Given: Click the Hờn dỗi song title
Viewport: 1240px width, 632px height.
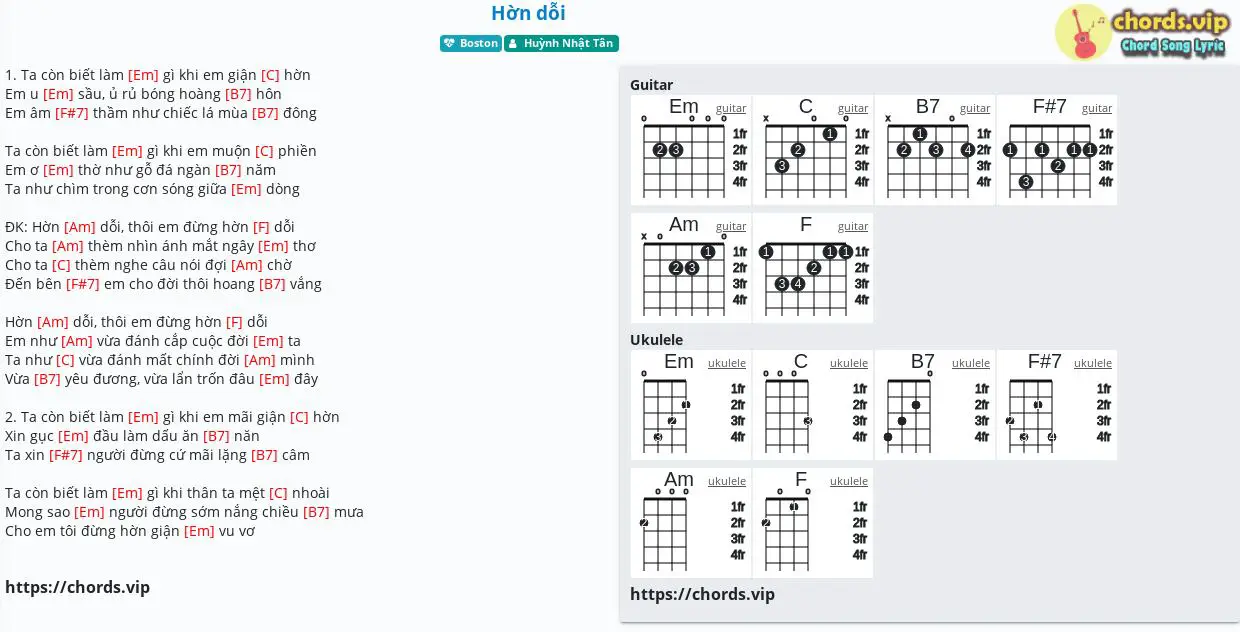Looking at the screenshot, I should click(x=529, y=13).
